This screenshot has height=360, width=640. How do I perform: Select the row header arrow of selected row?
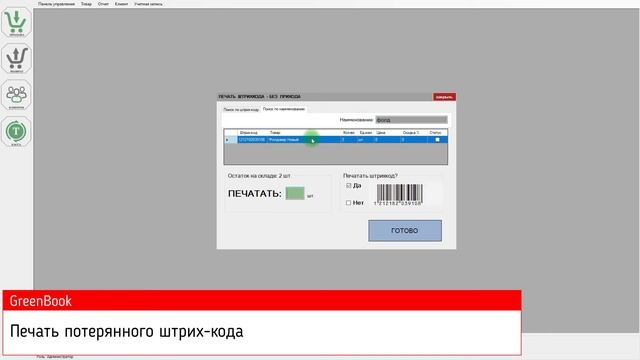click(x=231, y=140)
